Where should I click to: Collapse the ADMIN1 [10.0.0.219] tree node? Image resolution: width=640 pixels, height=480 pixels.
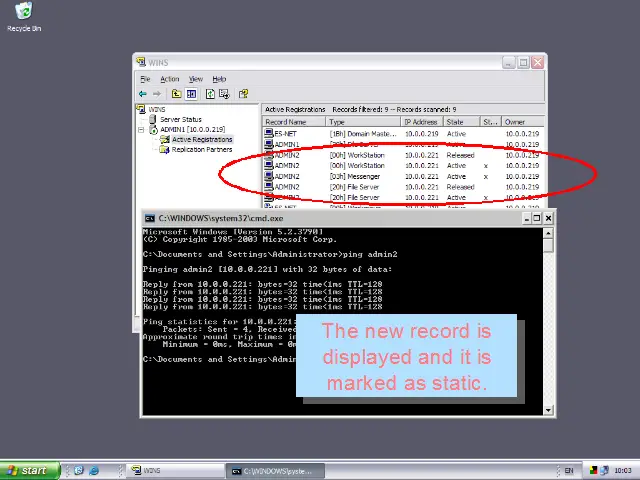[x=142, y=130]
